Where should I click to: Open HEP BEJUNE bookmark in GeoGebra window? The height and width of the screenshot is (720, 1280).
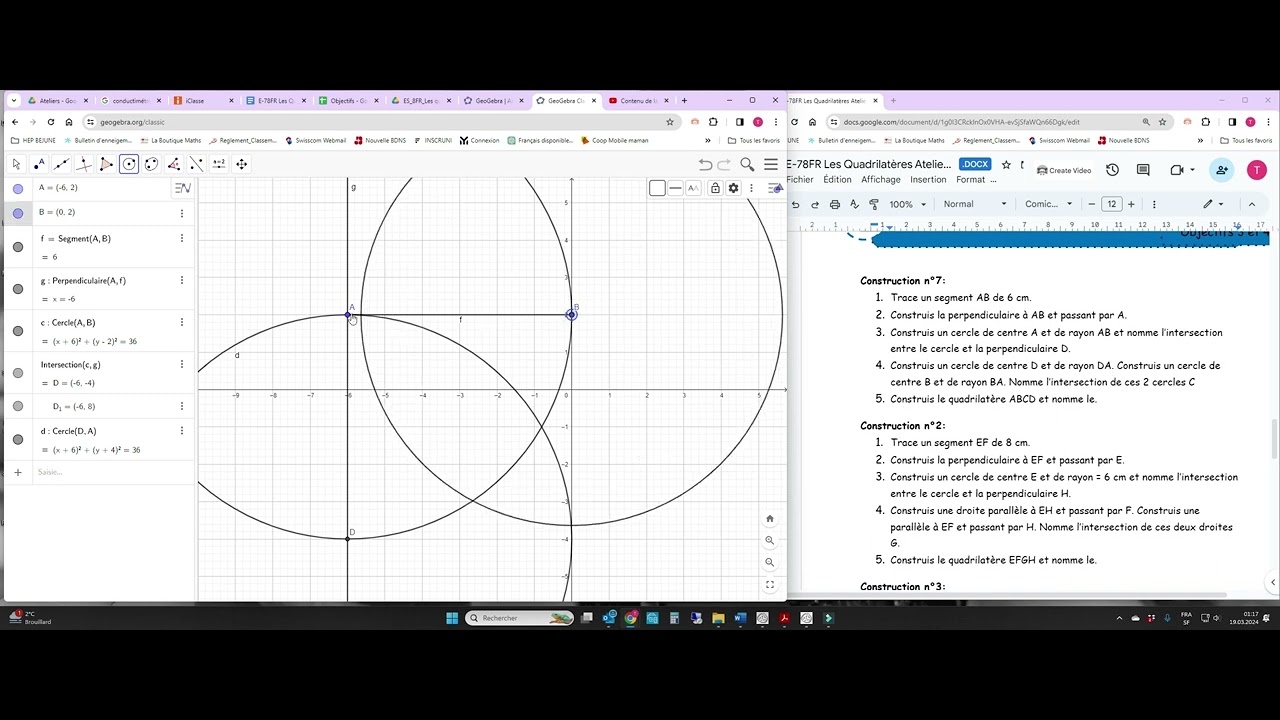[x=33, y=141]
